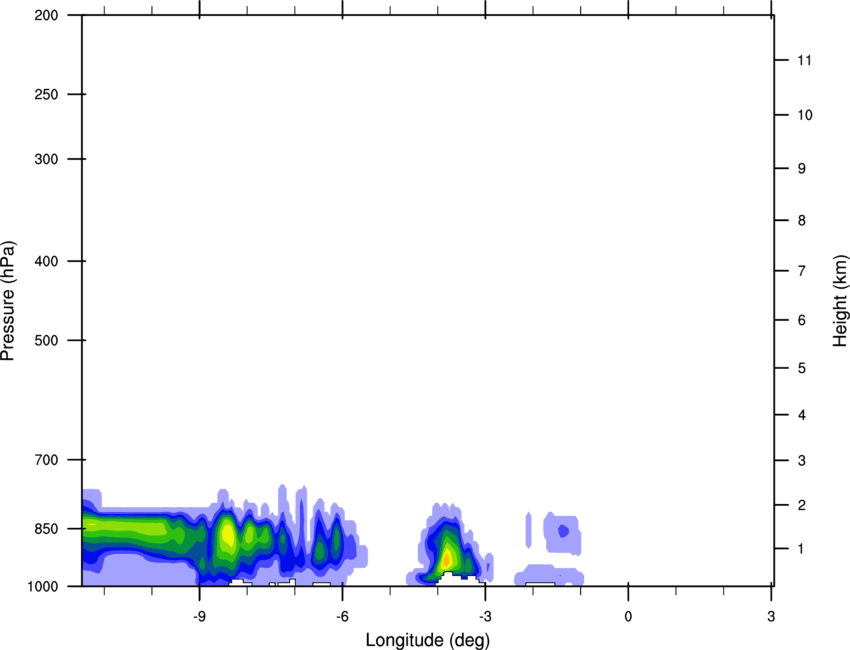Select the 700 pressure tick label
850x650 pixels.
coord(46,460)
